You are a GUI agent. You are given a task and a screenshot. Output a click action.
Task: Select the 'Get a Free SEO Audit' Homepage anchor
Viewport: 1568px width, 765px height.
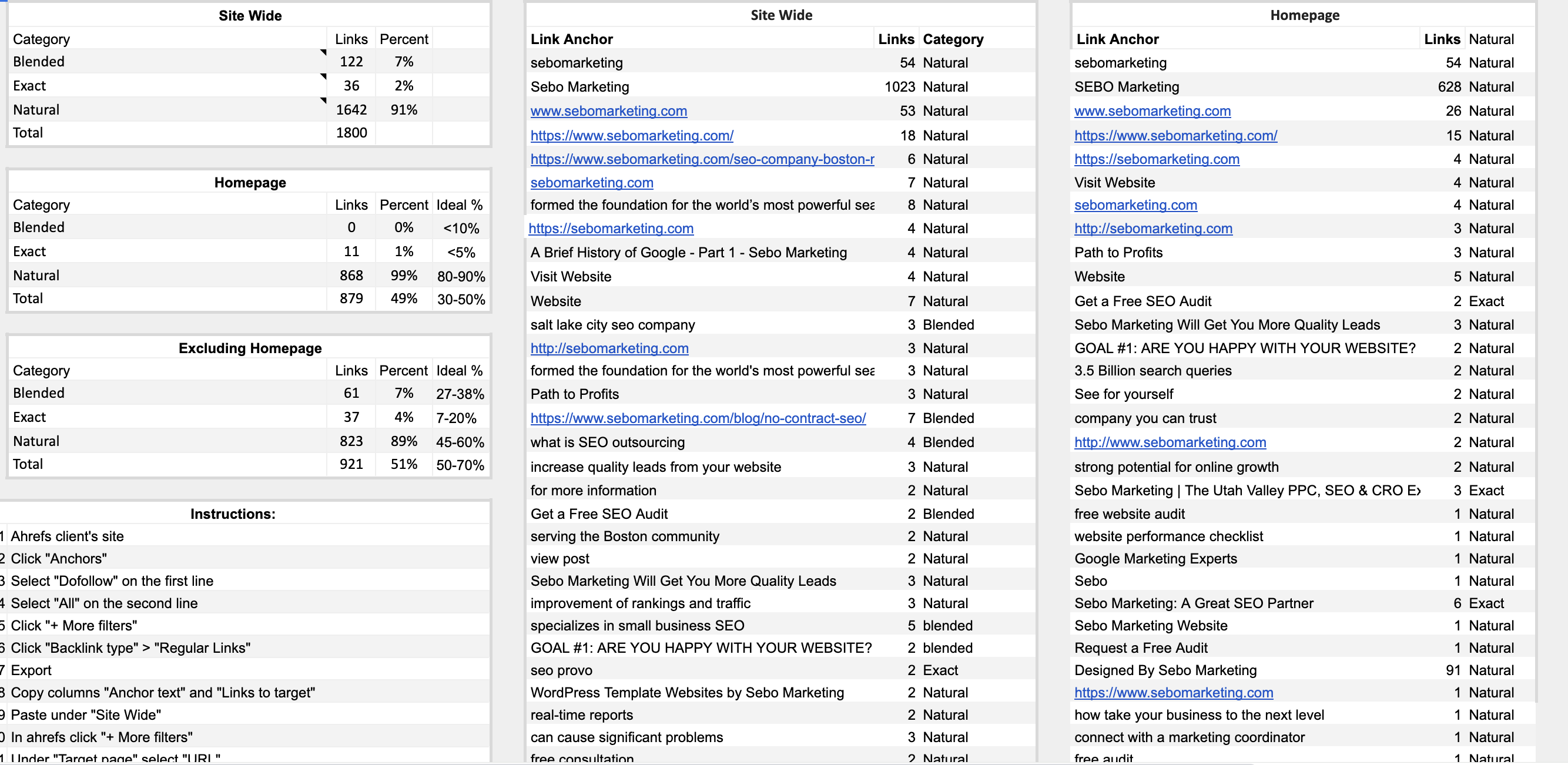pos(1245,301)
